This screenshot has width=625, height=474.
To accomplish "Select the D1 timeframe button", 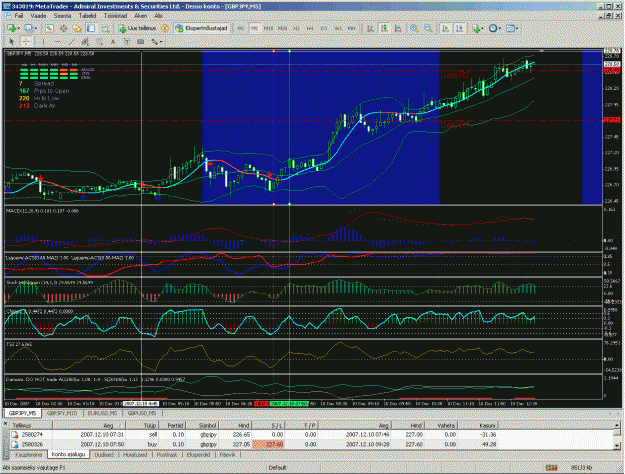I will [324, 28].
